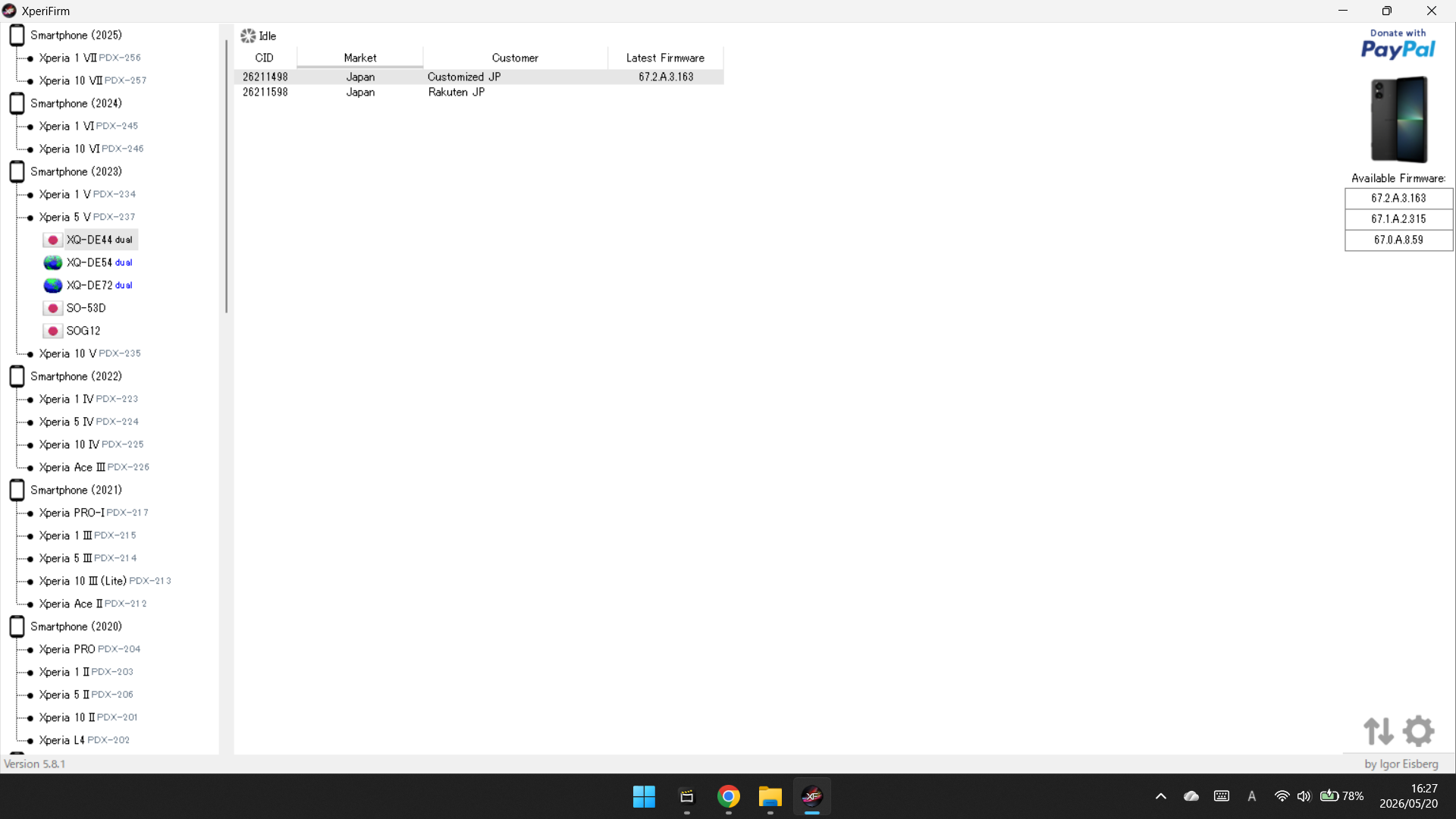Select model XQ-DE72 dual

[99, 285]
